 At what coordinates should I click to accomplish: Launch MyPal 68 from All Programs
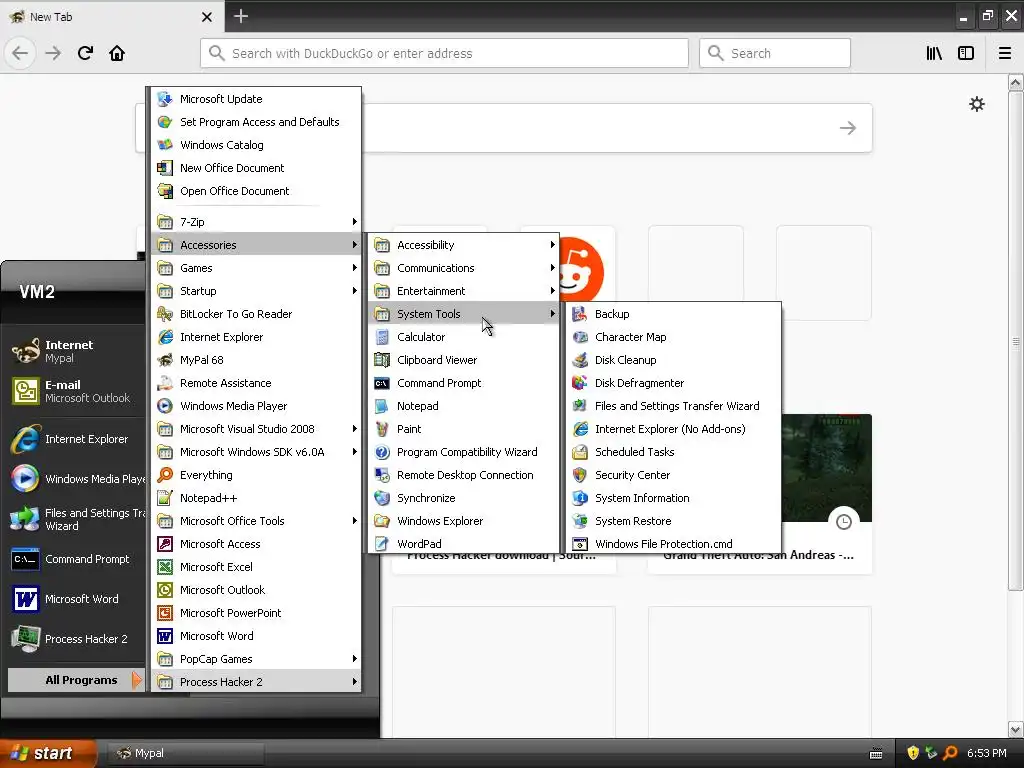[256, 360]
